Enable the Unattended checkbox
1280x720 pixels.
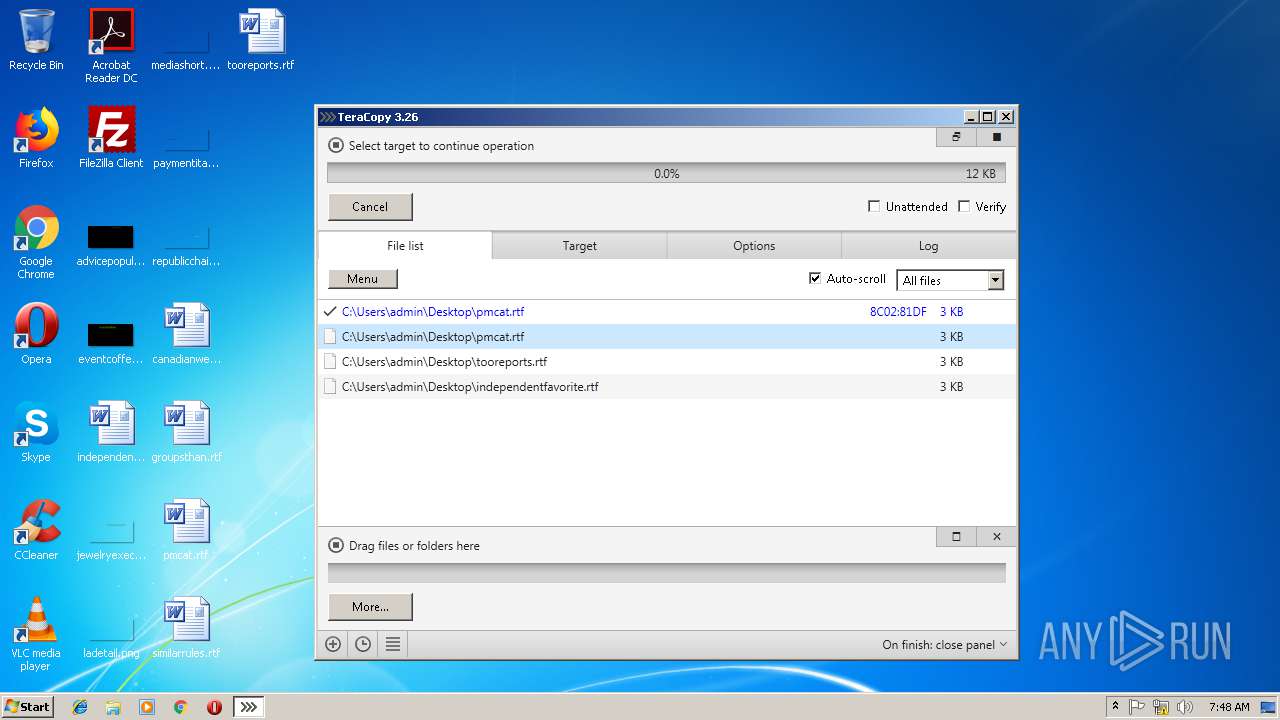[874, 207]
